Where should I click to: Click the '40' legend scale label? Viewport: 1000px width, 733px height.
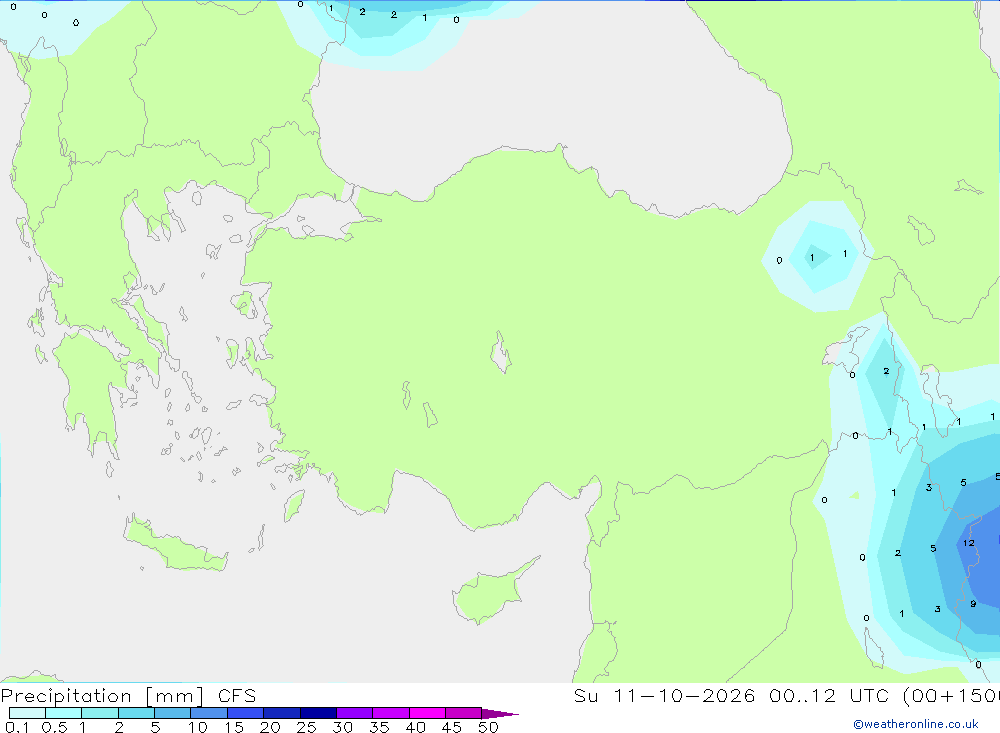tap(415, 727)
